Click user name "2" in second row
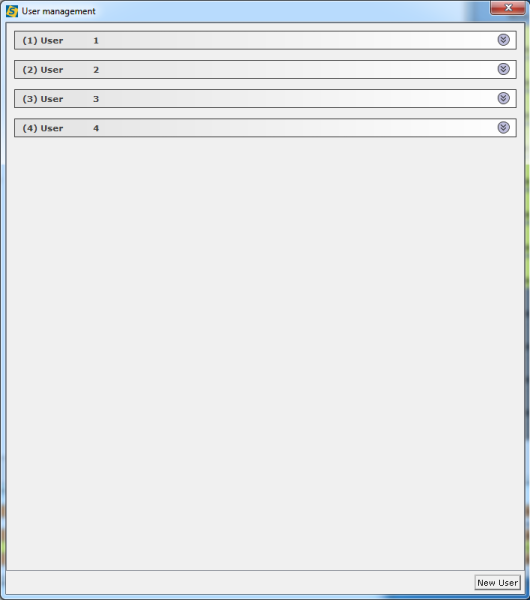 pos(96,70)
